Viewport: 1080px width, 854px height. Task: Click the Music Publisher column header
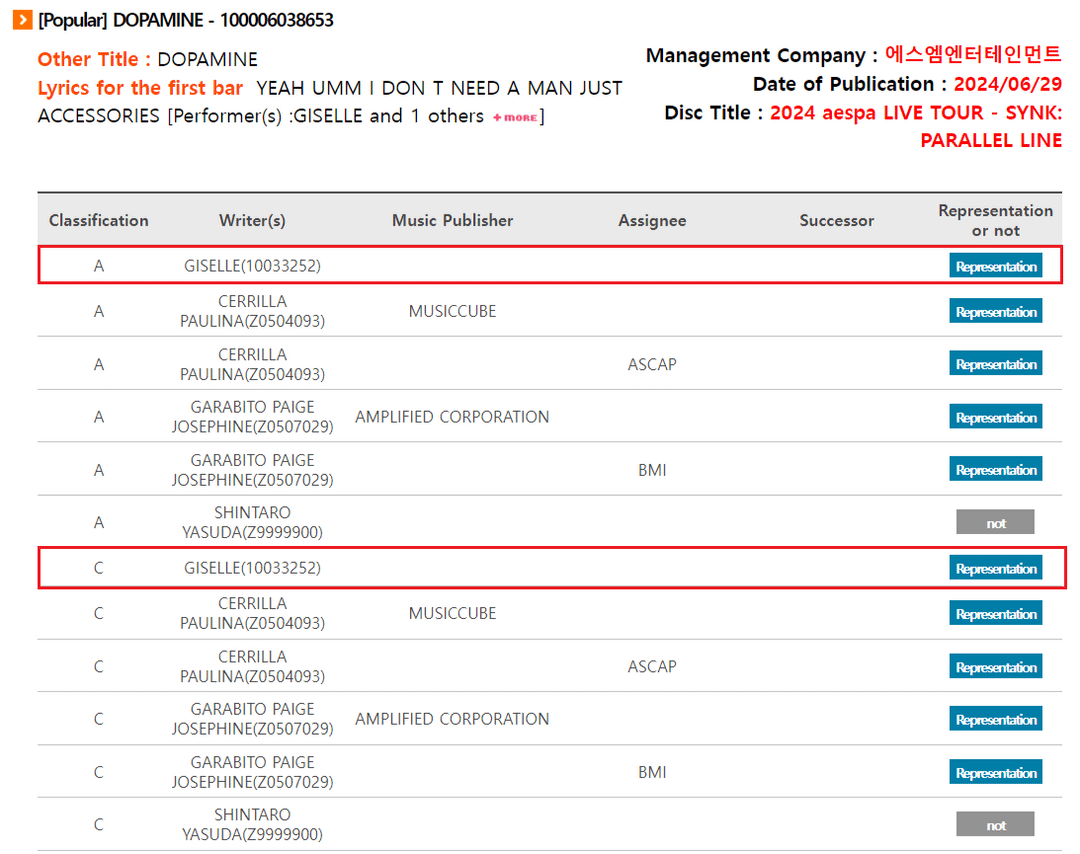(x=452, y=221)
